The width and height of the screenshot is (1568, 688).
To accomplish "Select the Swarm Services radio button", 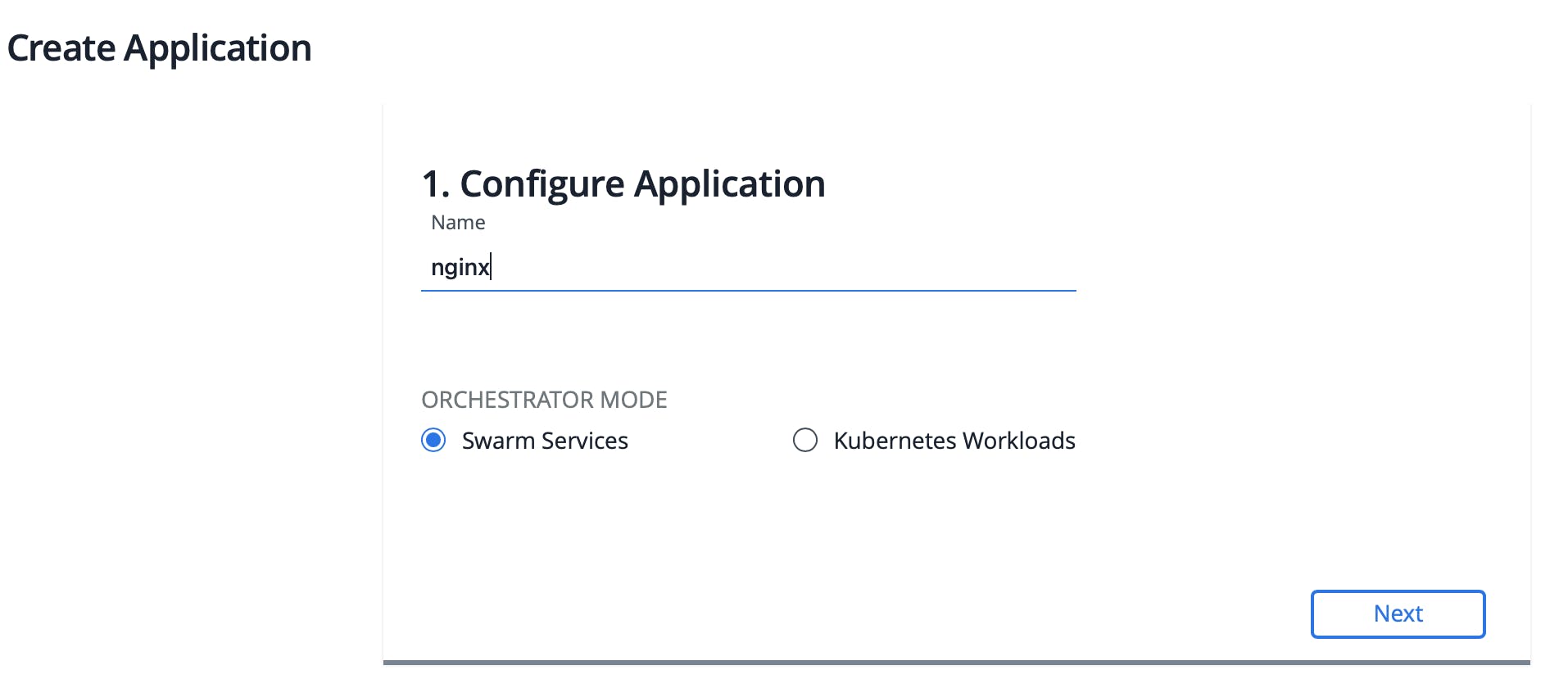I will pos(433,441).
